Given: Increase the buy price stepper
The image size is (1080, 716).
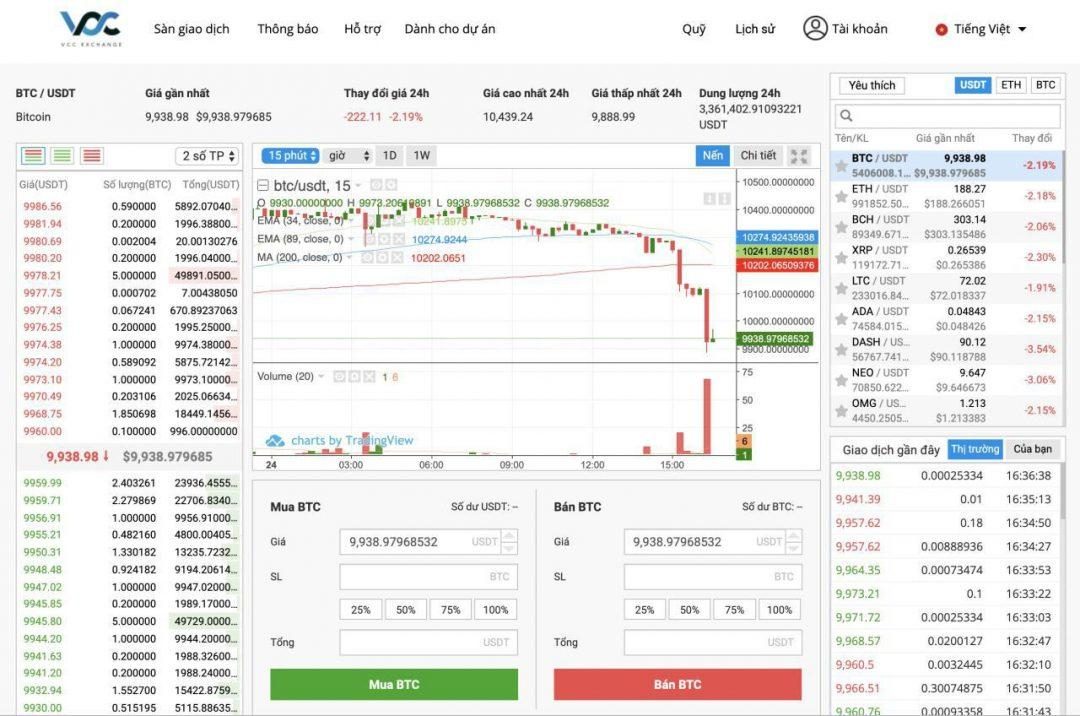Looking at the screenshot, I should click(509, 536).
